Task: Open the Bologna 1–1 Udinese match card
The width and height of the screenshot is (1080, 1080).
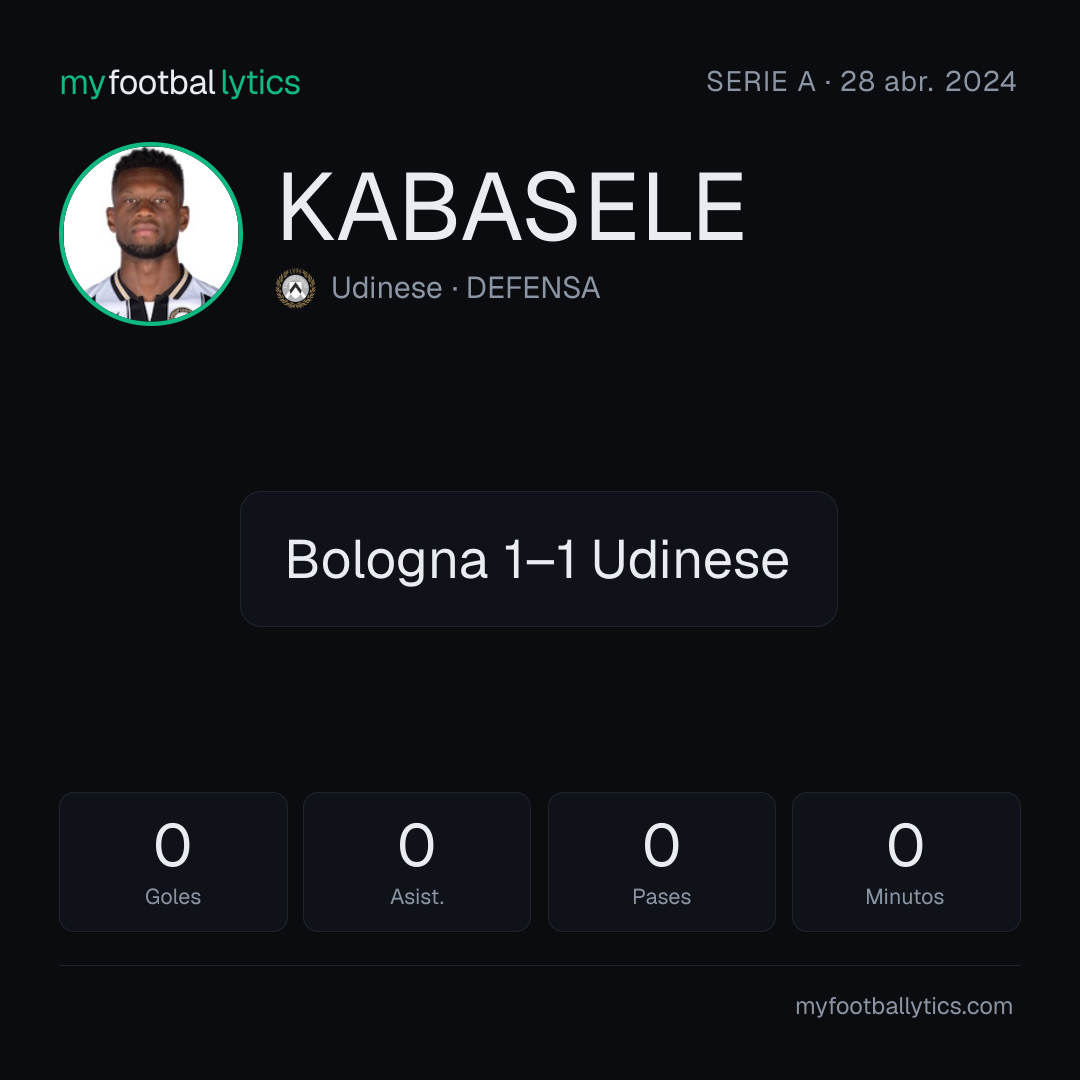Action: pos(539,559)
